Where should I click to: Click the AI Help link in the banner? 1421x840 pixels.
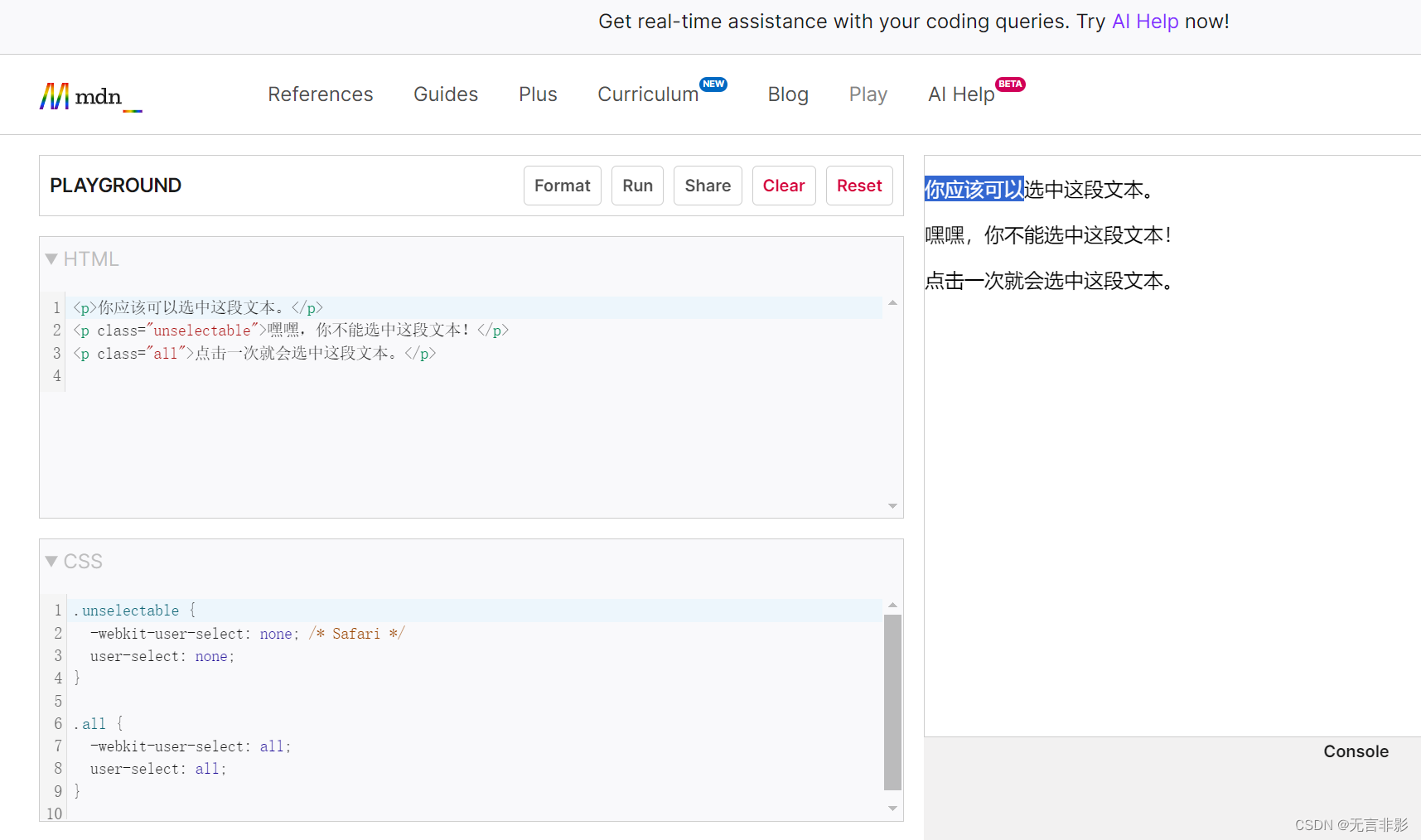(x=1145, y=22)
